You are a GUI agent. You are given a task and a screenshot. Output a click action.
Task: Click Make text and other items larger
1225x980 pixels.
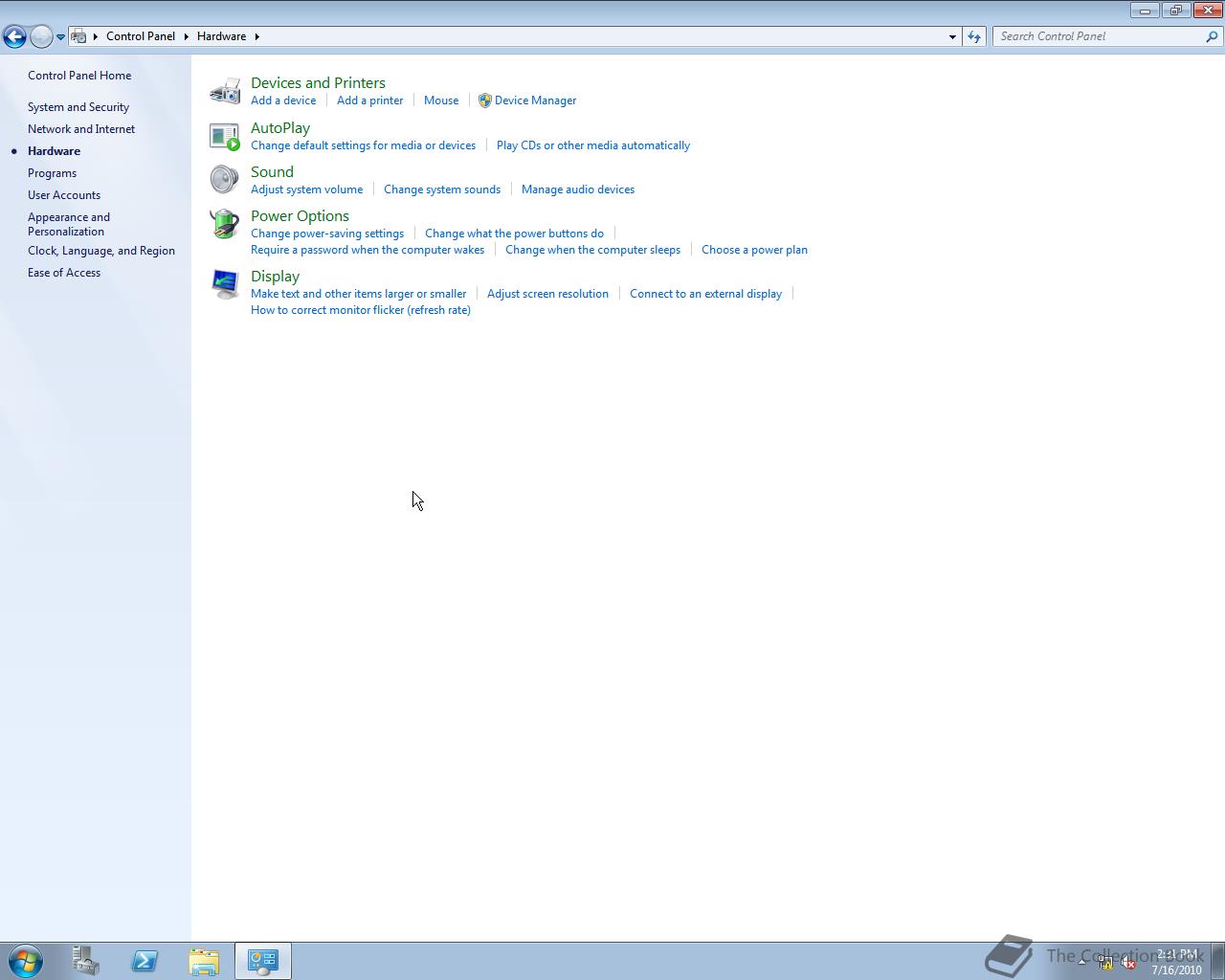pos(358,294)
